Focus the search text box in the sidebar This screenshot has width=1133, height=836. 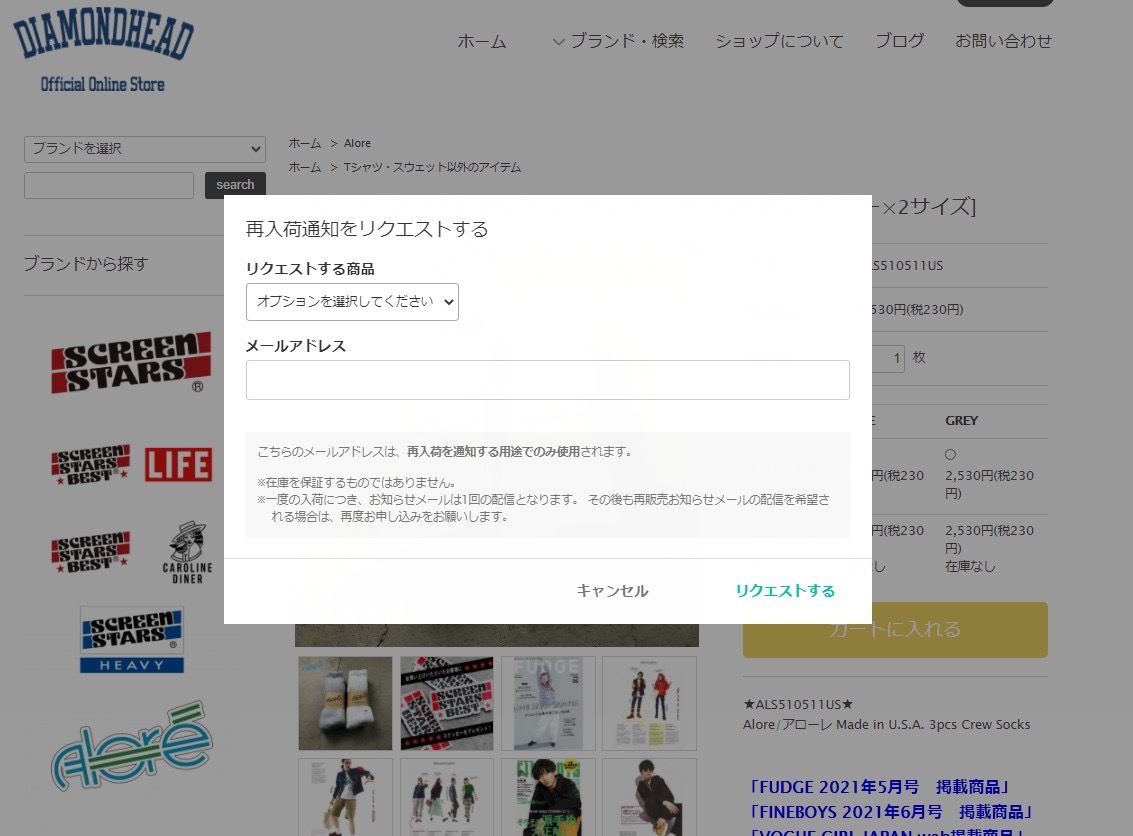coord(109,185)
